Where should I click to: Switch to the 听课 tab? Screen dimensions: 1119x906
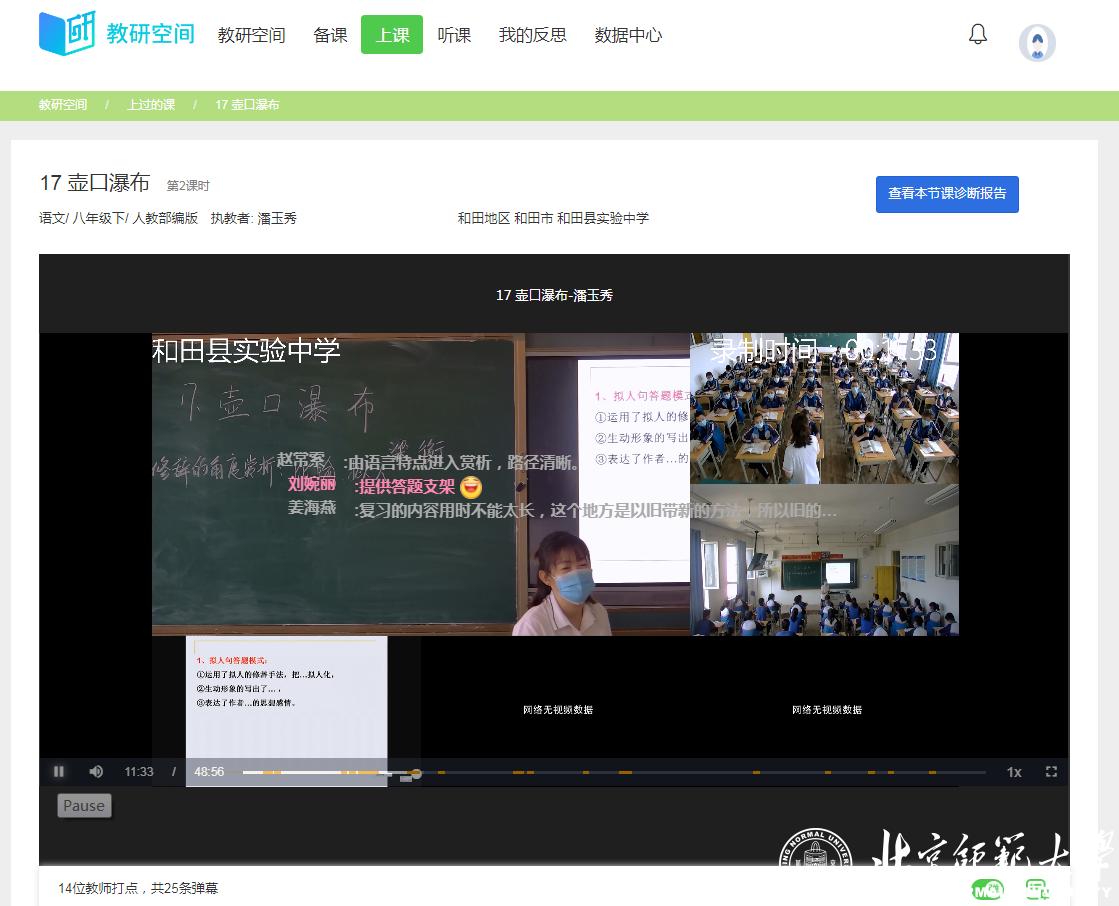[454, 35]
